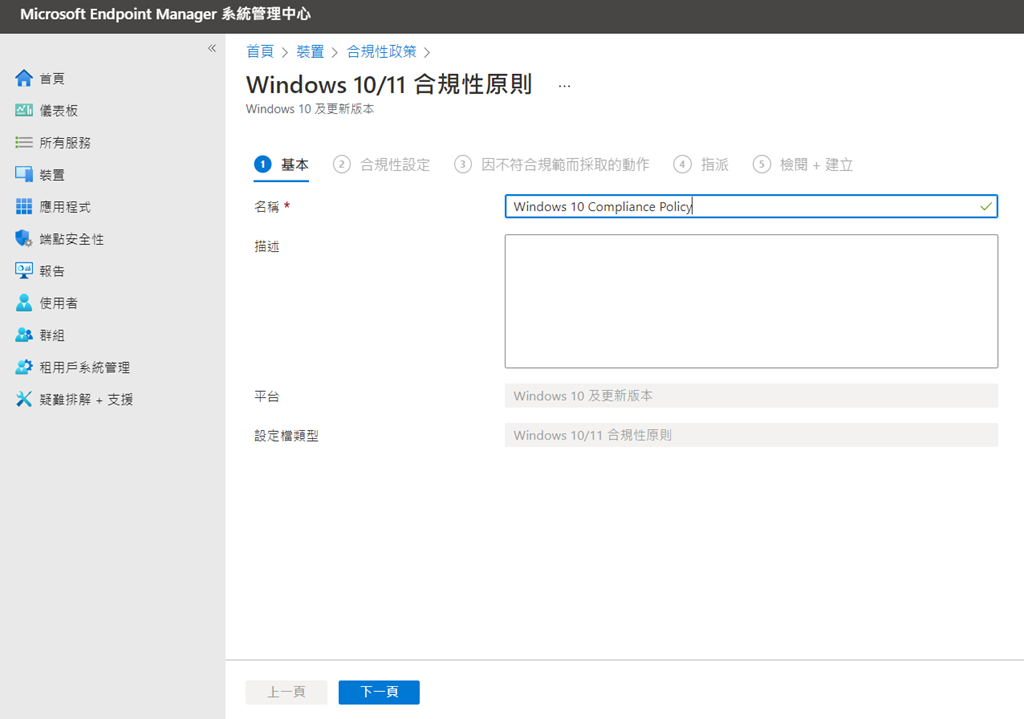Go to step 4 指派 tab

(x=702, y=165)
